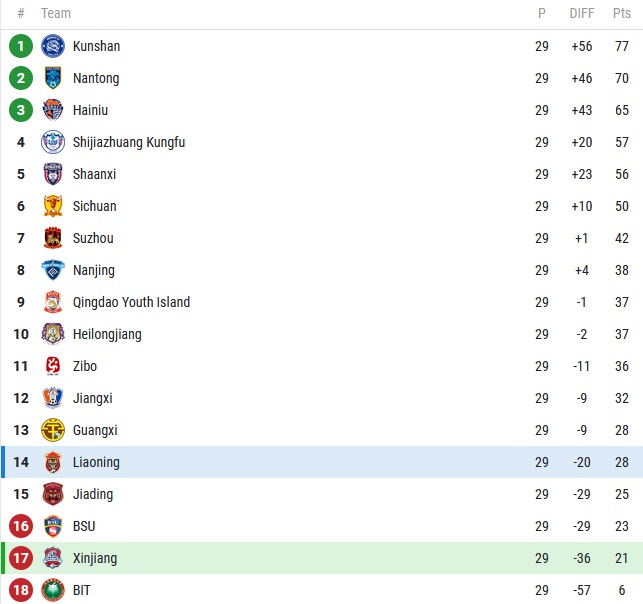The width and height of the screenshot is (643, 604).
Task: Click the Nantong team logo
Action: pyautogui.click(x=53, y=78)
